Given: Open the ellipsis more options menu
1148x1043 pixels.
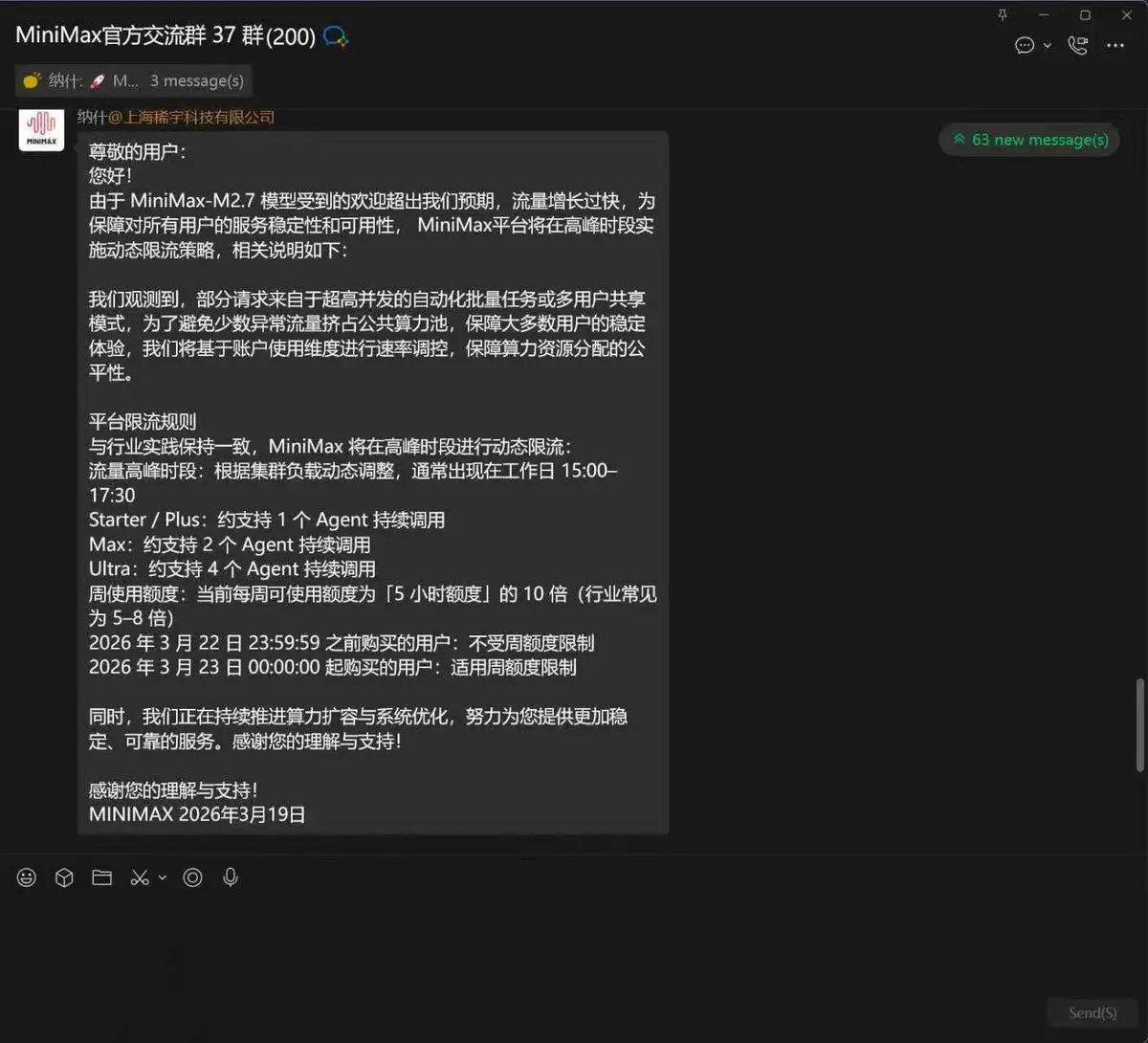Looking at the screenshot, I should point(1115,45).
